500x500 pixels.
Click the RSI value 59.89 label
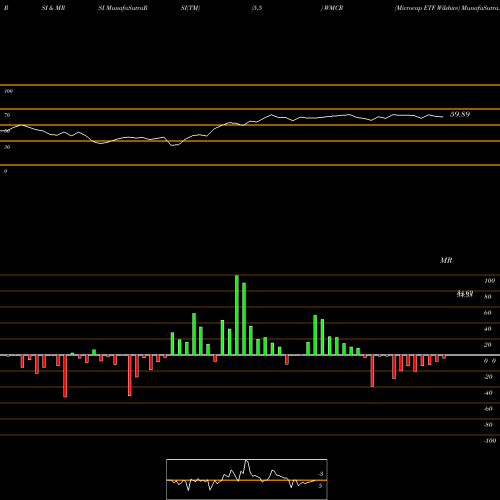tap(460, 114)
